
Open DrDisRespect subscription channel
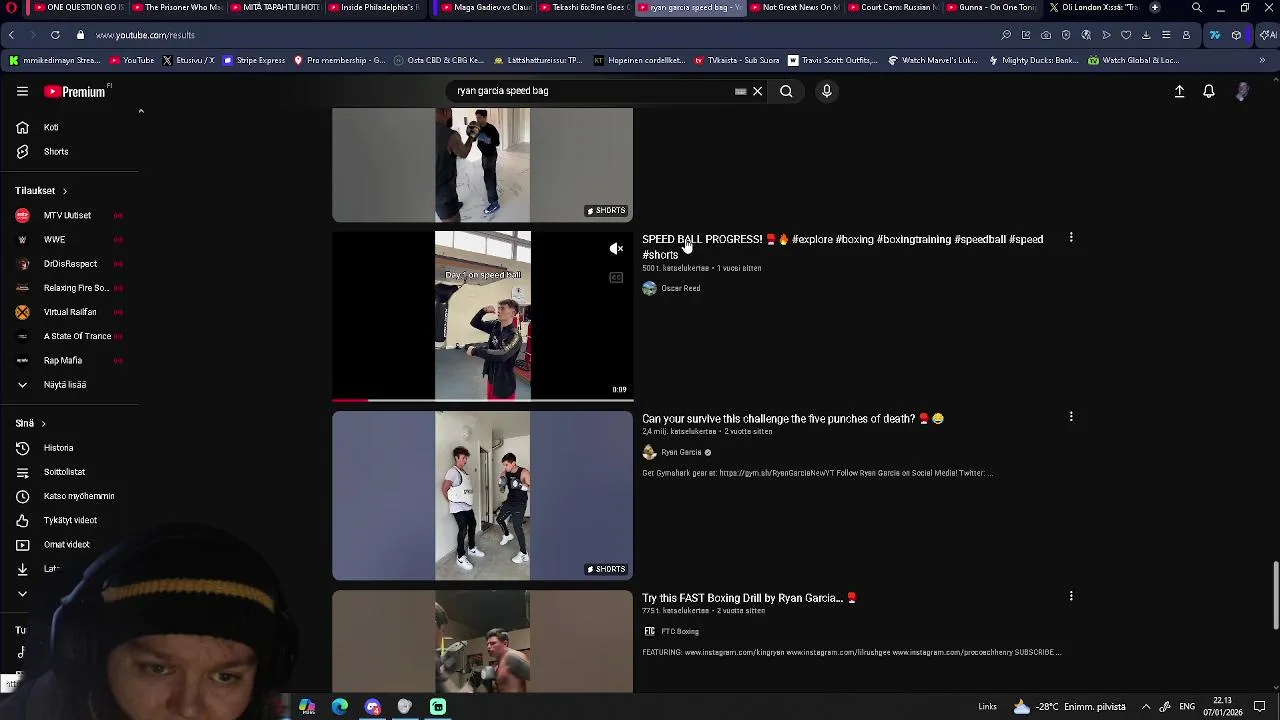pyautogui.click(x=70, y=263)
